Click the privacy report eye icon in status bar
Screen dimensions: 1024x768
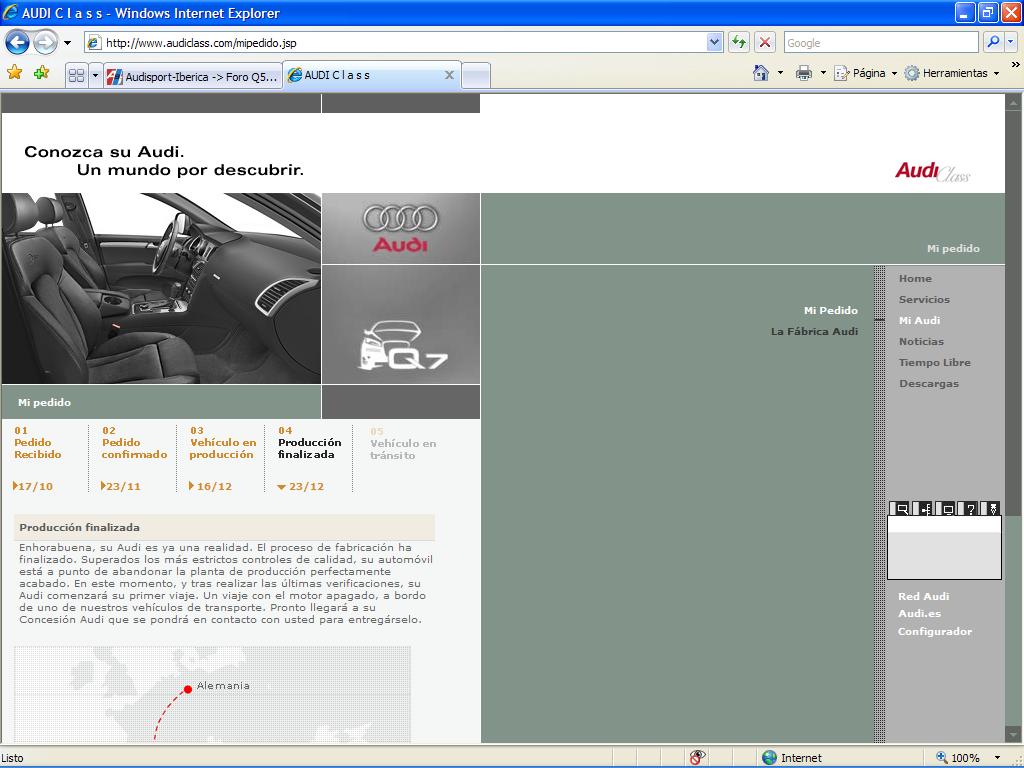pos(697,758)
